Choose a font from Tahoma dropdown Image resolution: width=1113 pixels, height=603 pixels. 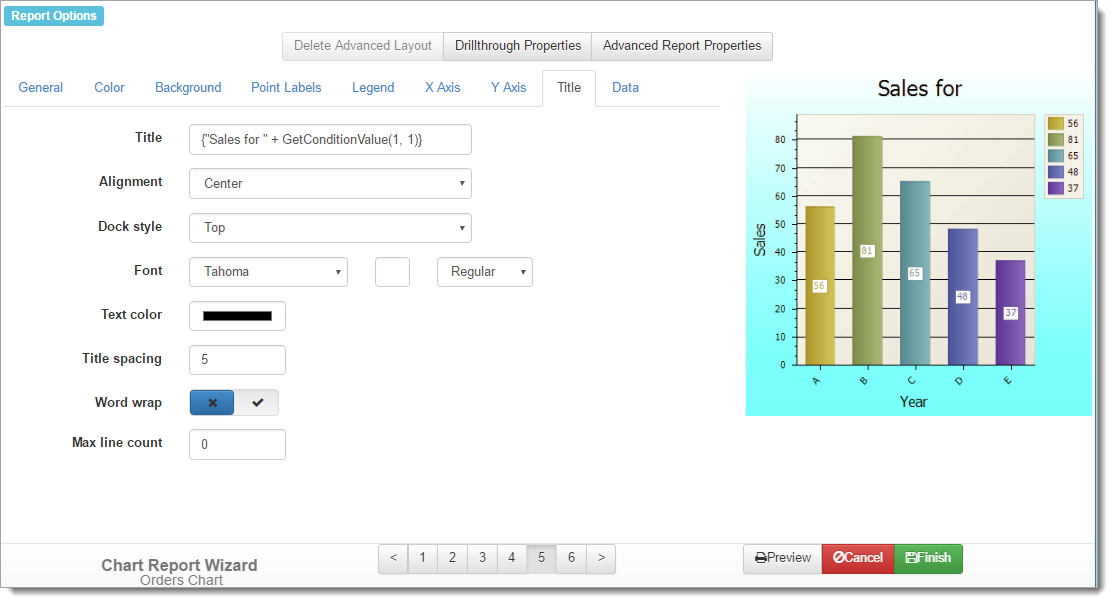point(268,272)
